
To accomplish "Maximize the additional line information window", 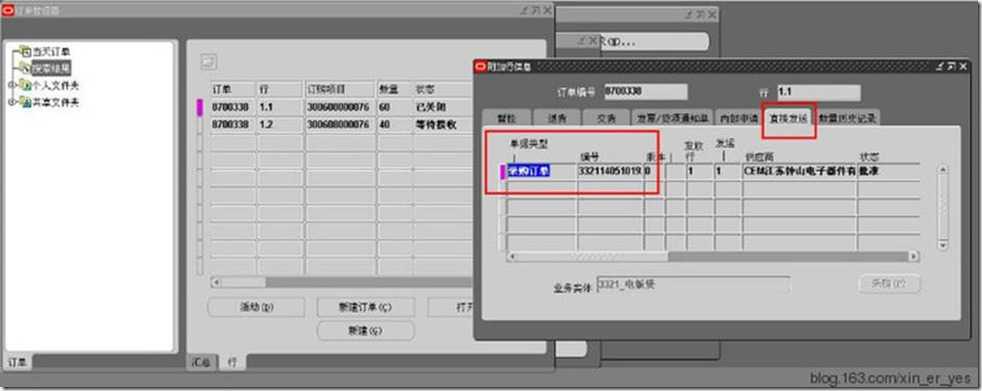I will [x=951, y=66].
